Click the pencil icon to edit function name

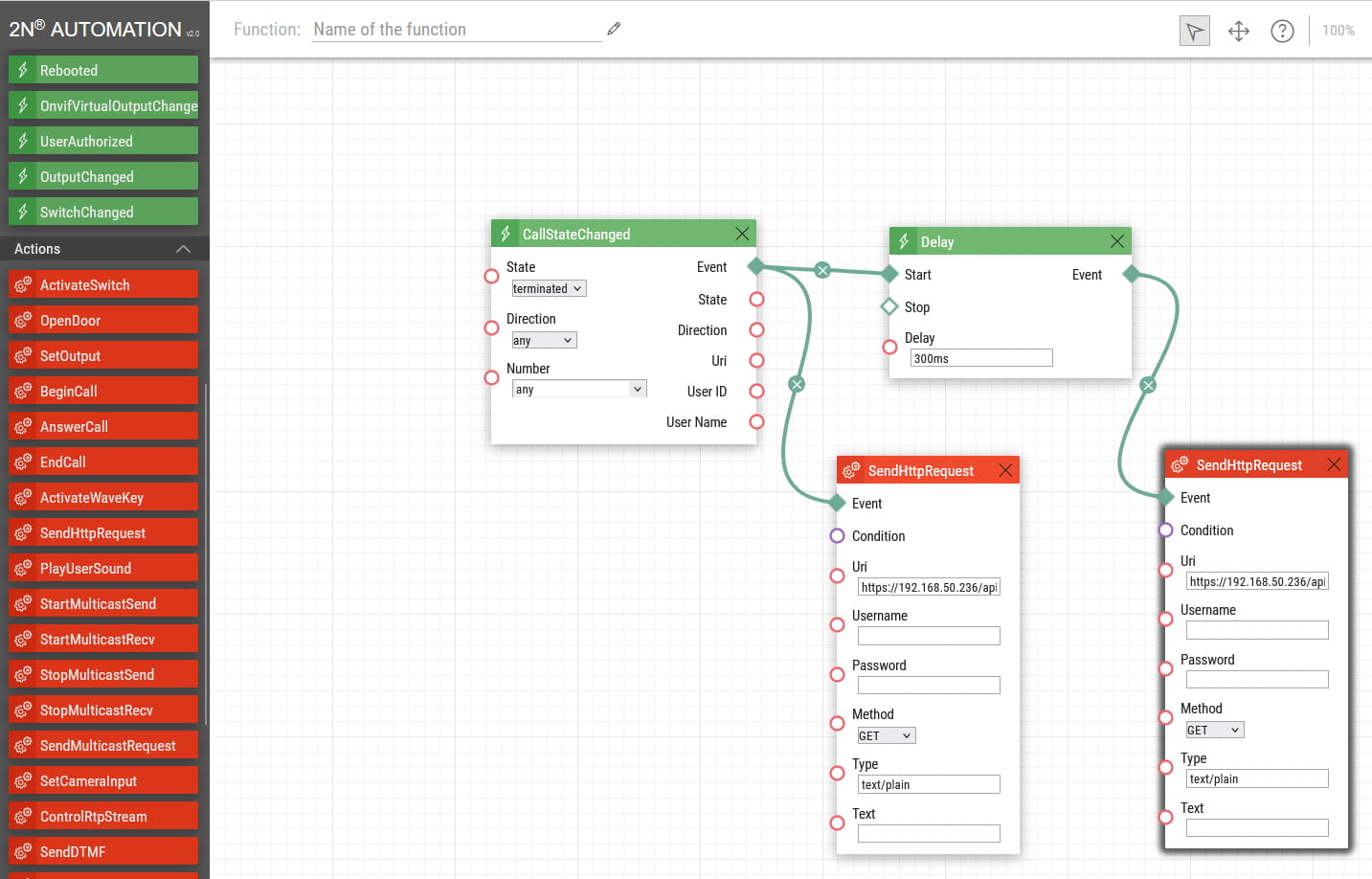[x=614, y=29]
